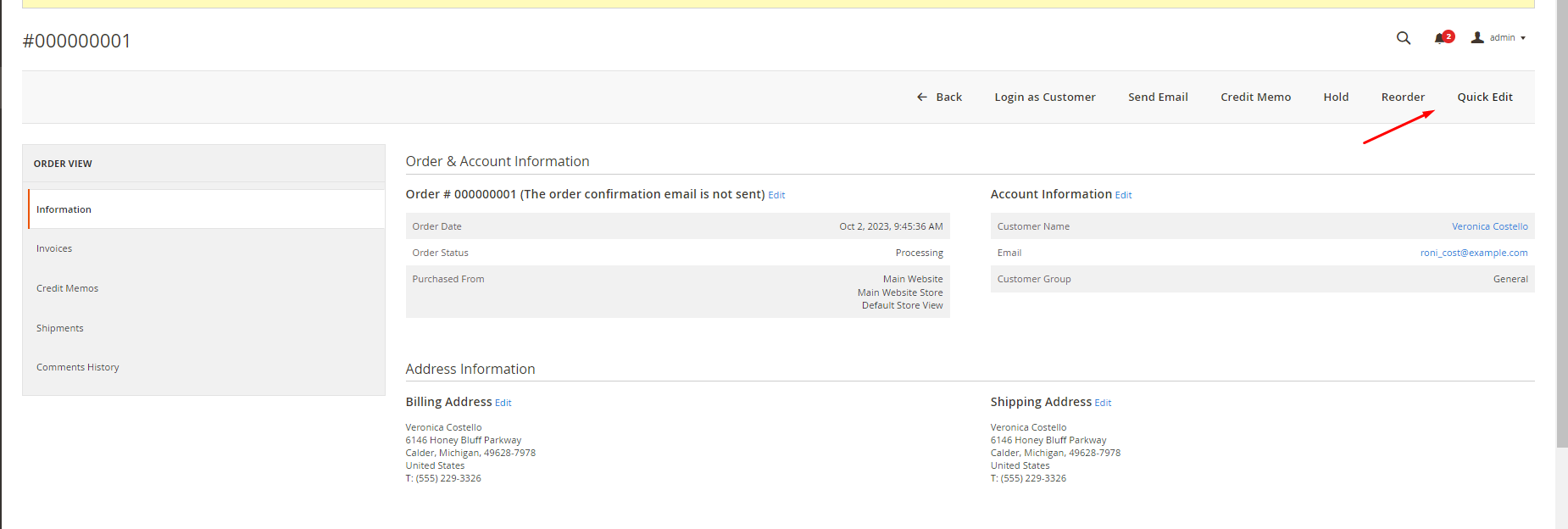Viewport: 1568px width, 529px height.
Task: Switch to the Invoices tab
Action: point(54,248)
